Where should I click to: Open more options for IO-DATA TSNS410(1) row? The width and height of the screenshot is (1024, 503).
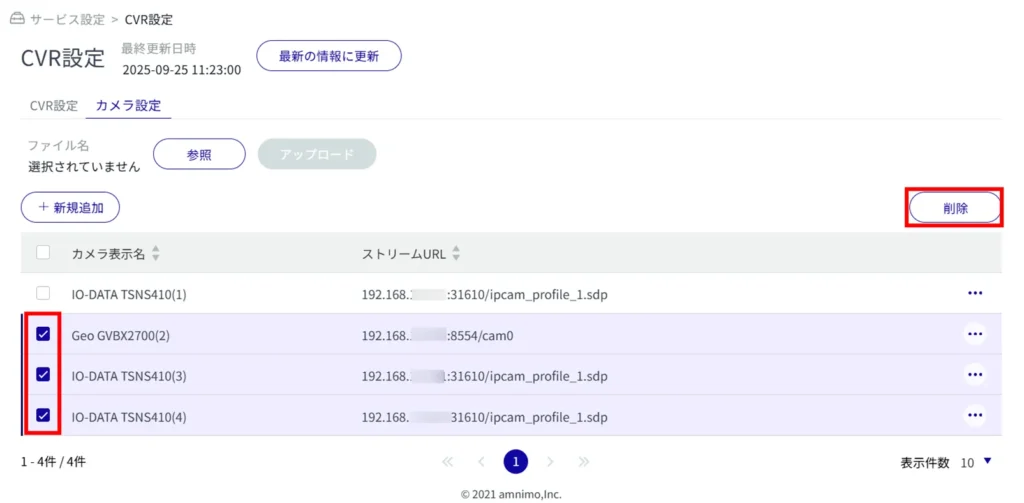tap(974, 293)
